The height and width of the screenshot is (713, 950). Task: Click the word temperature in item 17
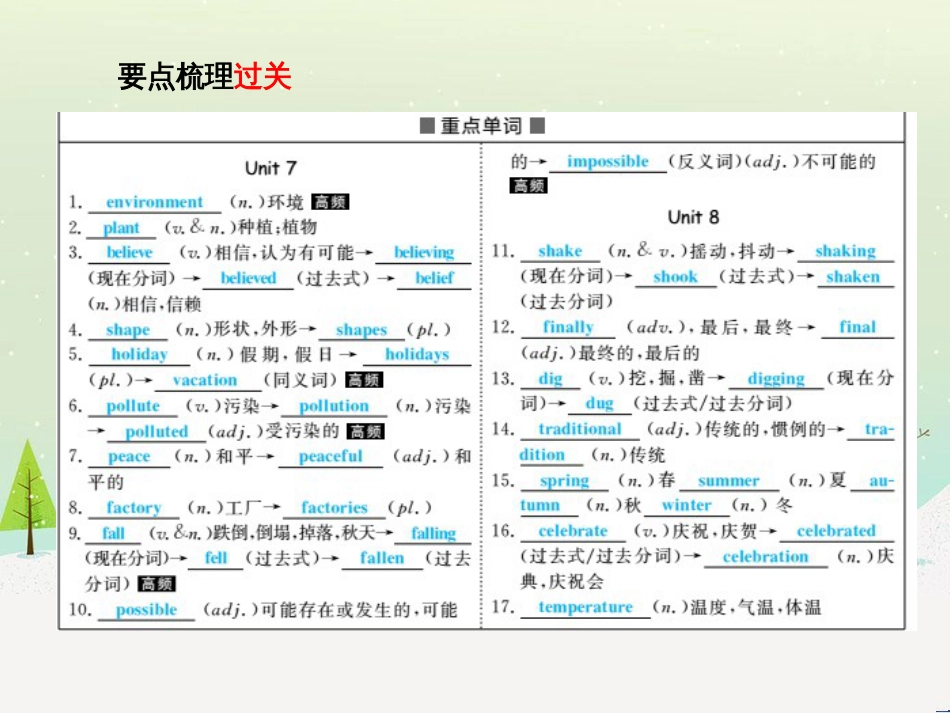(585, 607)
